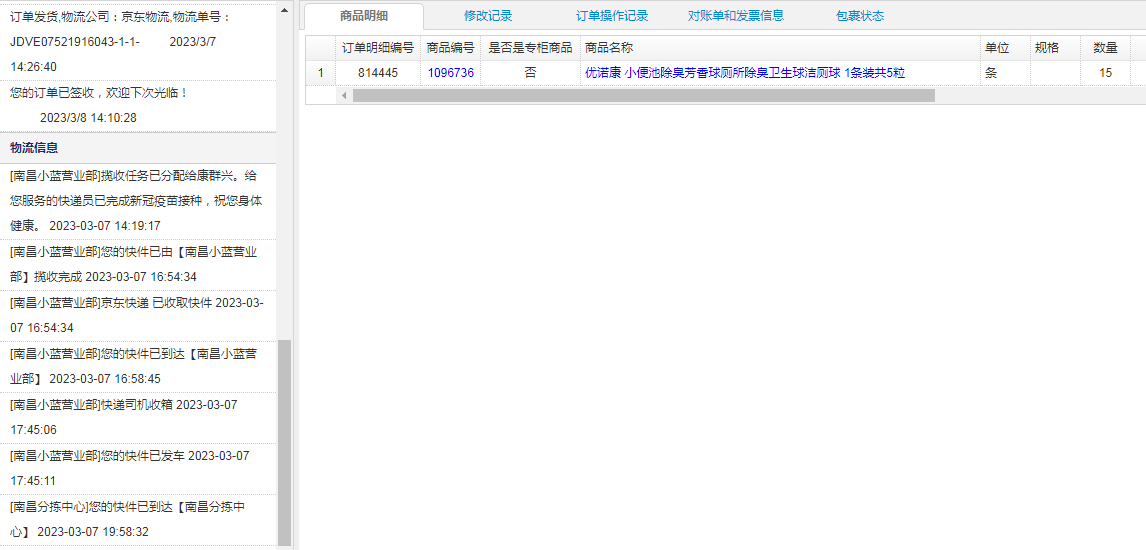1146x550 pixels.
Task: Open product name link 优诺康 小便池除臭芳香球
Action: pos(745,72)
